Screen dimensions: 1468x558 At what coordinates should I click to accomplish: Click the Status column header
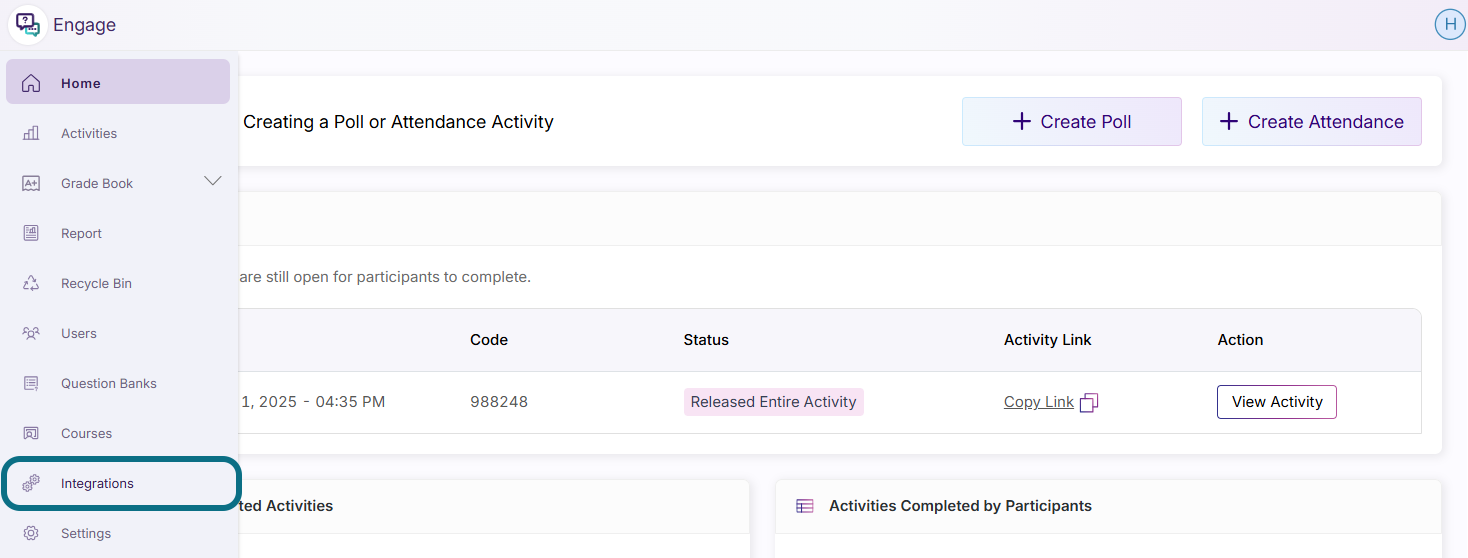pos(706,340)
